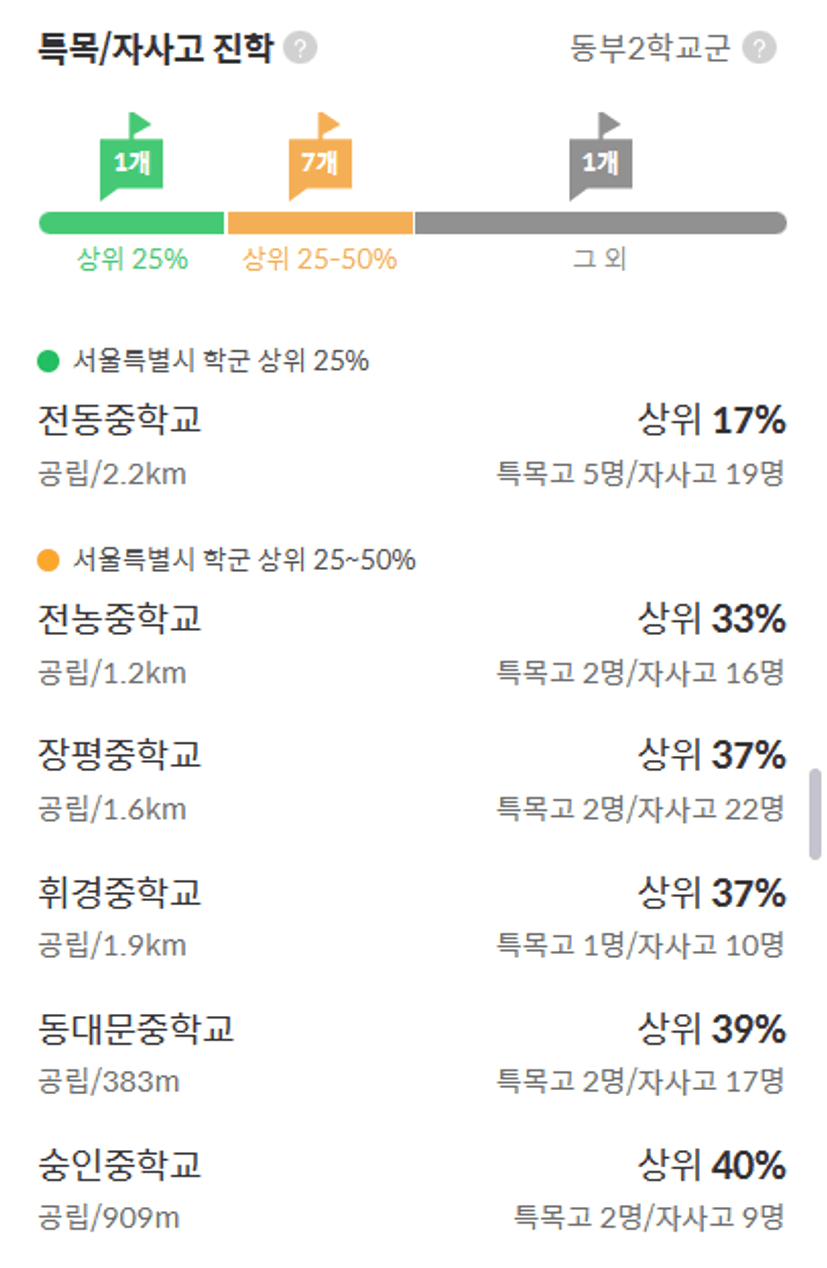Select the green 1개 flag marker

point(131,156)
